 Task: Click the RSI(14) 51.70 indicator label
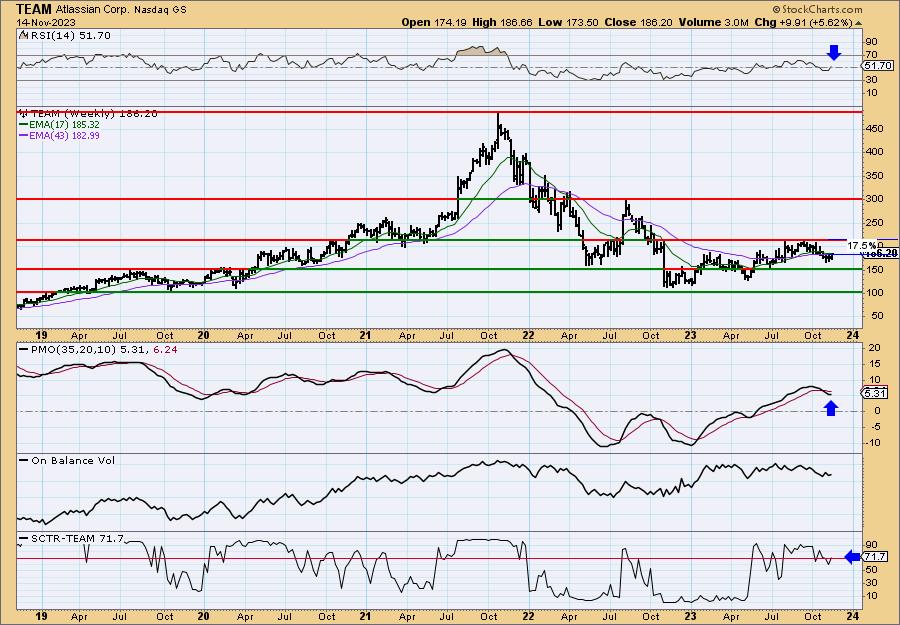tap(69, 36)
